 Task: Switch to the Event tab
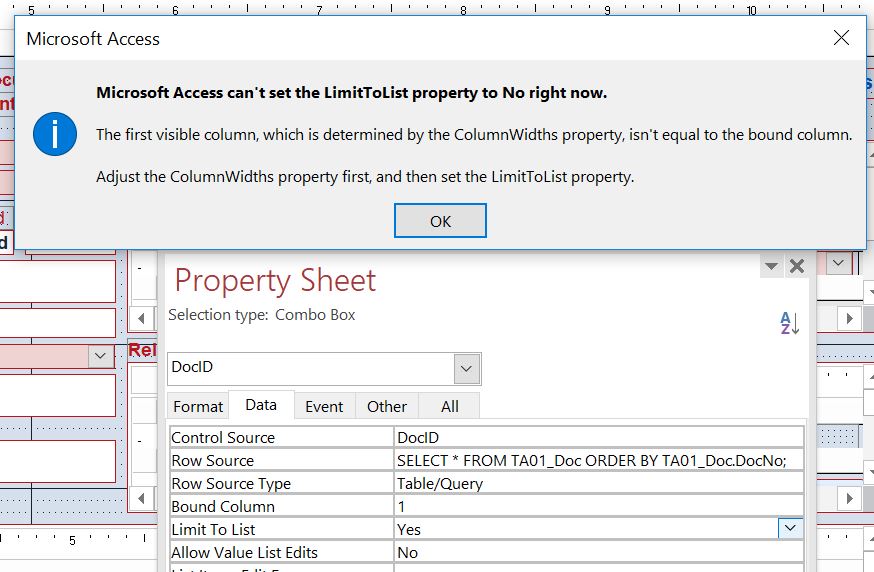(324, 406)
